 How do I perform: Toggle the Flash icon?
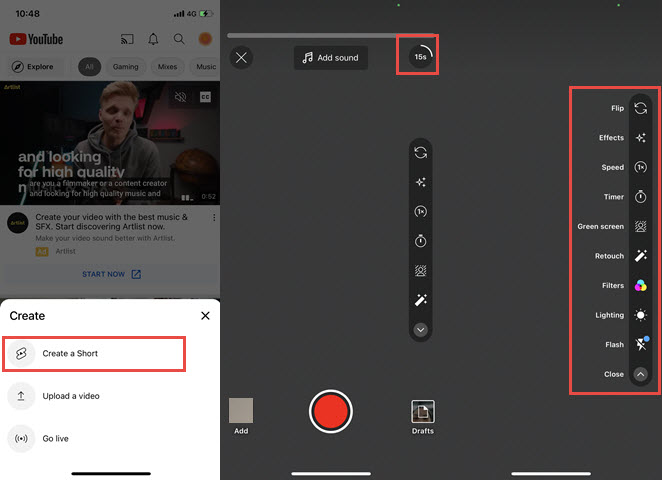click(641, 344)
